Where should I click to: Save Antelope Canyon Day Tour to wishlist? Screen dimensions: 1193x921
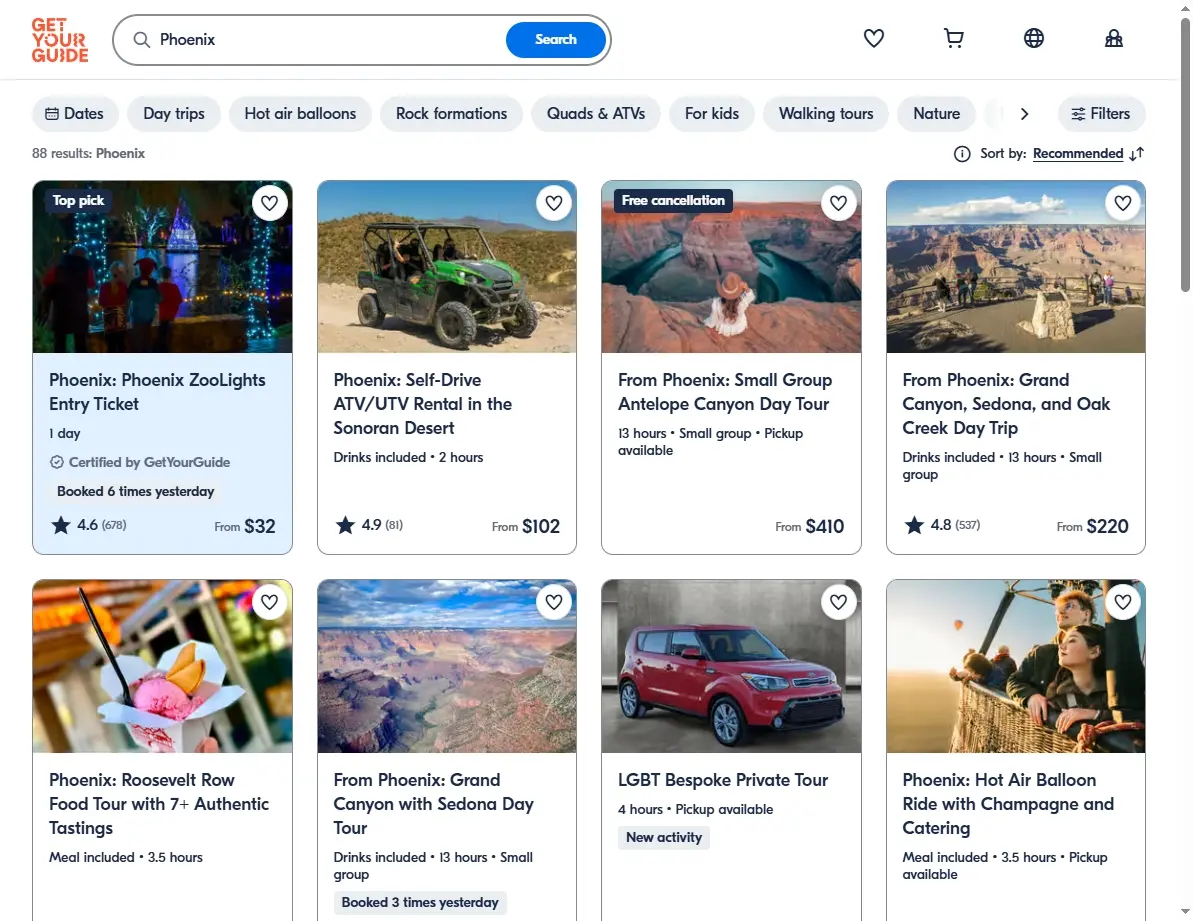pyautogui.click(x=838, y=203)
